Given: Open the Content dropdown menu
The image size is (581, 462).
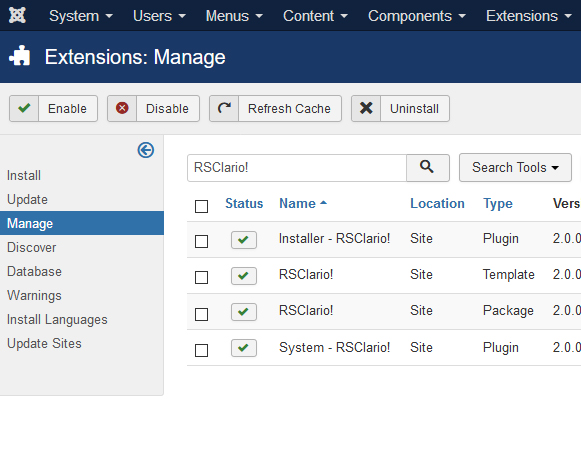Looking at the screenshot, I should (x=315, y=16).
